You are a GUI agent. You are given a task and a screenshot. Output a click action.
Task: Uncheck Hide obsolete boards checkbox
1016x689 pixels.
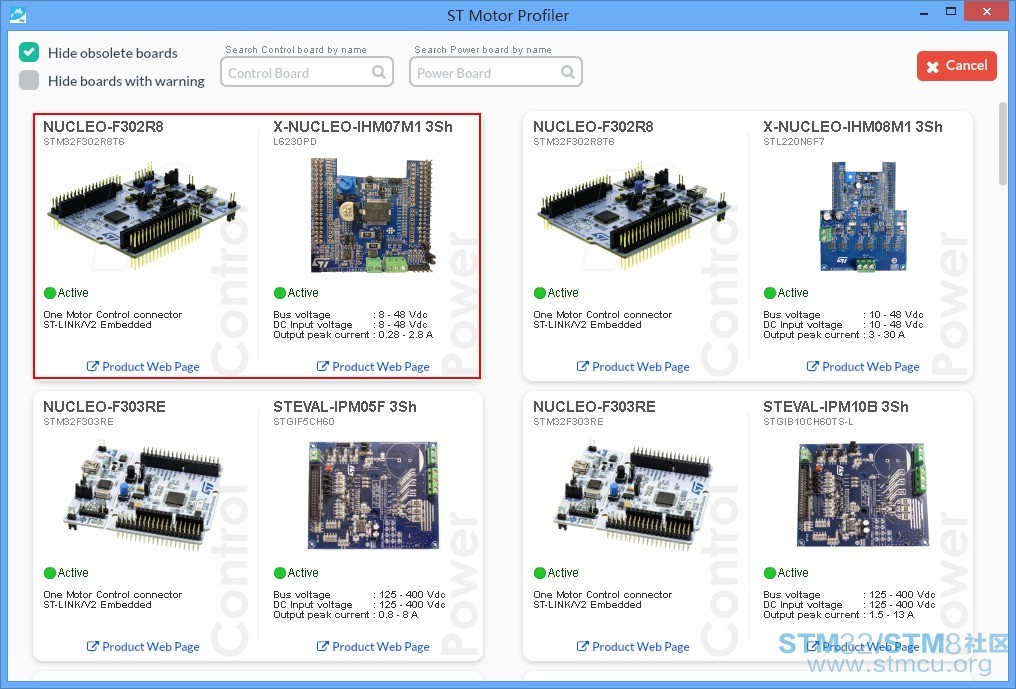point(29,53)
